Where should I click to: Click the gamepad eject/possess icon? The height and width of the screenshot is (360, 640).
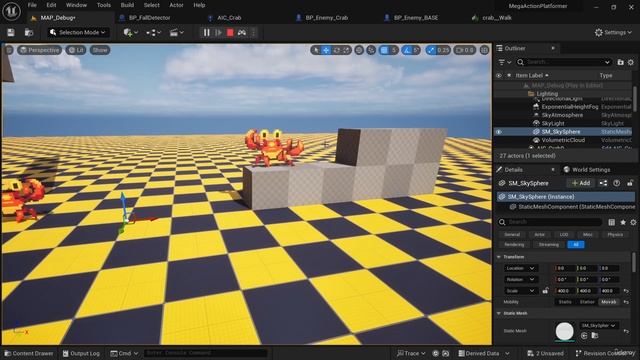pyautogui.click(x=242, y=33)
